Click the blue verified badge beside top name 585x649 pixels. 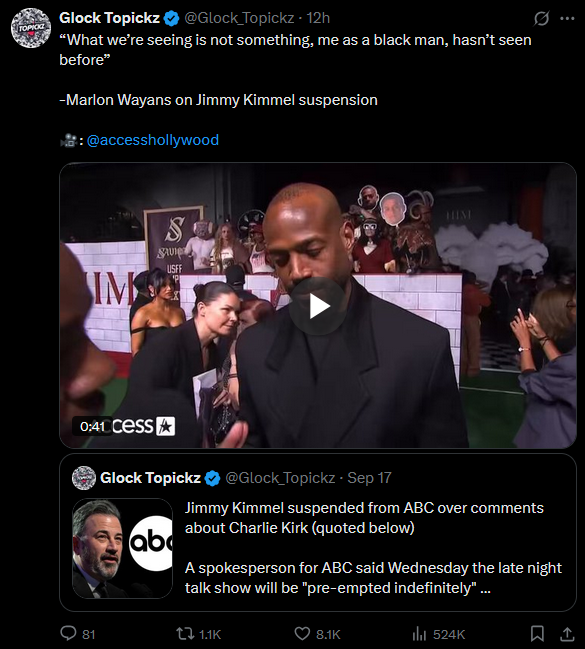pos(171,18)
